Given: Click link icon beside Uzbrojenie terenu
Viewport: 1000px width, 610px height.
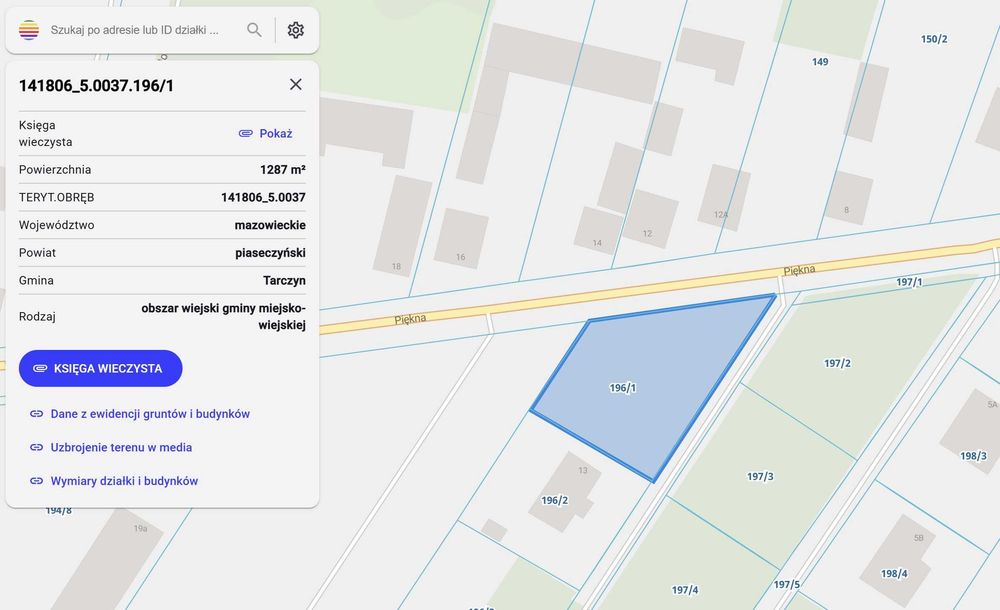Looking at the screenshot, I should (36, 447).
